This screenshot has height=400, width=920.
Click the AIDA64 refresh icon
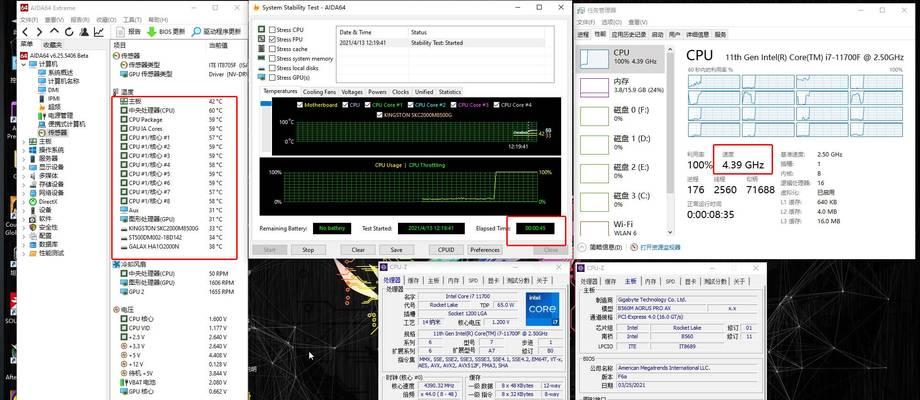pos(69,32)
